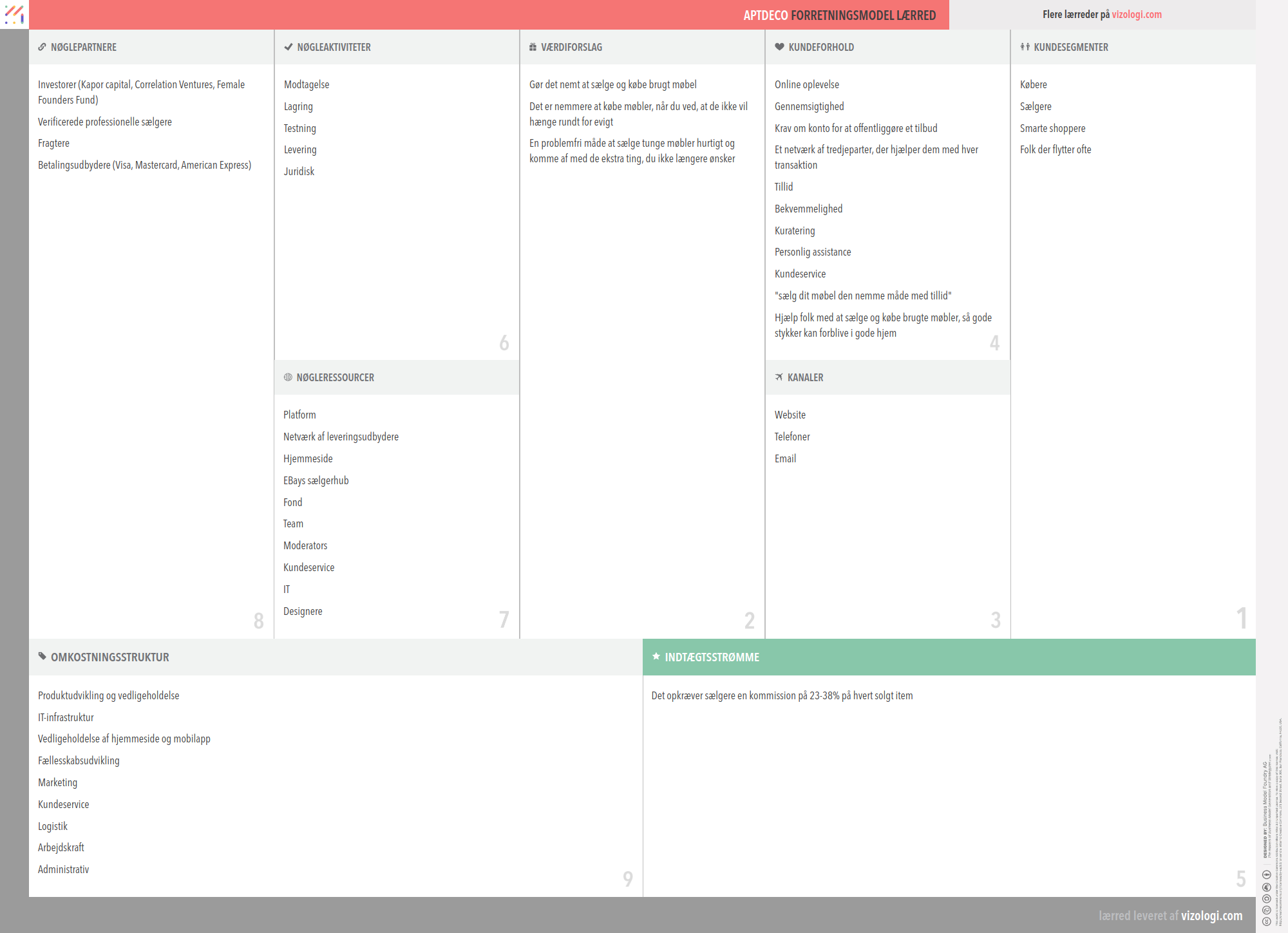Click the people icon beside Kundesegmenter
The height and width of the screenshot is (933, 1288).
1025,47
